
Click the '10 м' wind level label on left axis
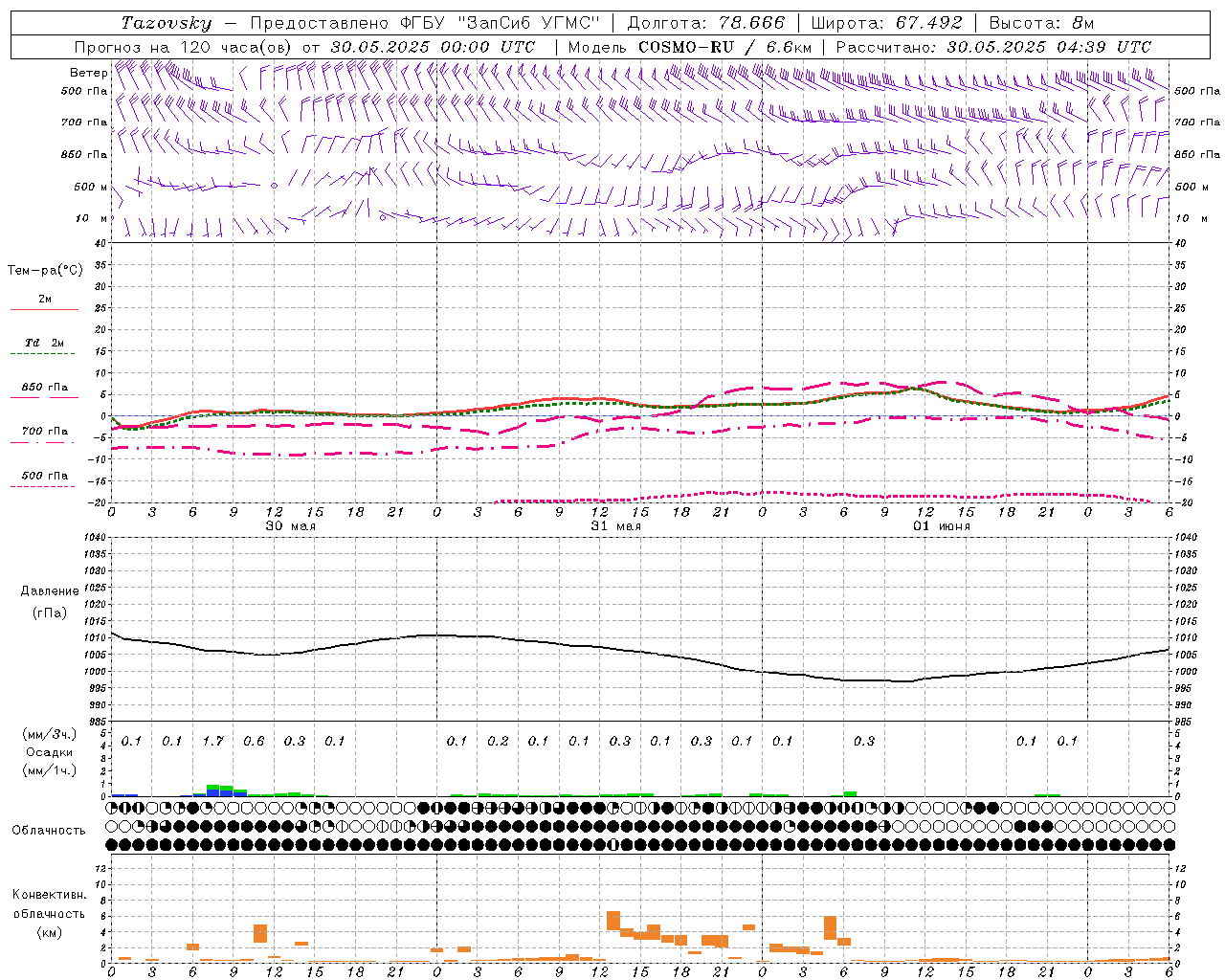coord(92,218)
